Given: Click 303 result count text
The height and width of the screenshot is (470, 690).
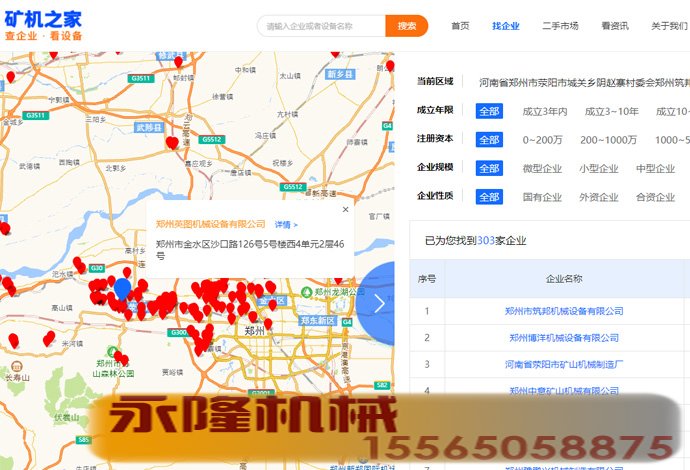Looking at the screenshot, I should (486, 240).
